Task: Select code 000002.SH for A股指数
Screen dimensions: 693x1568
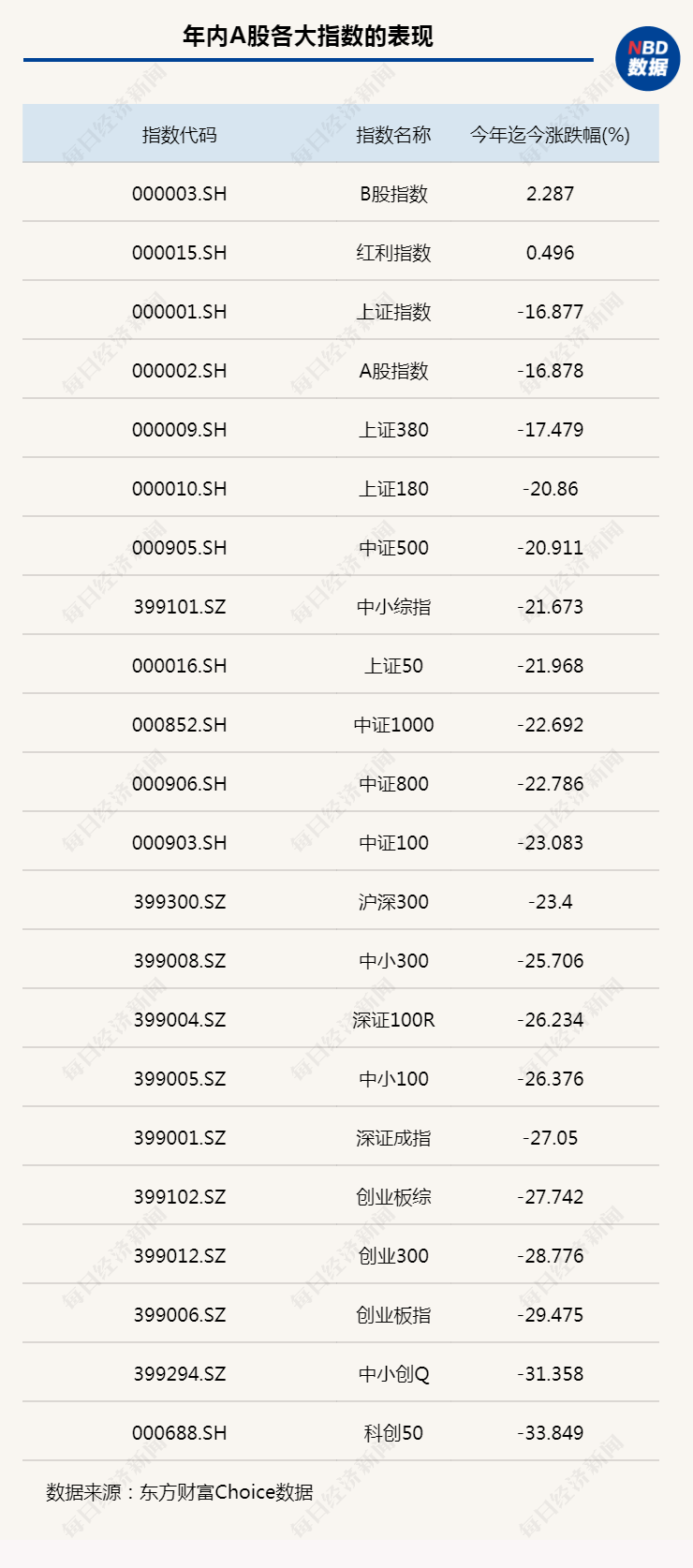Action: click(180, 371)
